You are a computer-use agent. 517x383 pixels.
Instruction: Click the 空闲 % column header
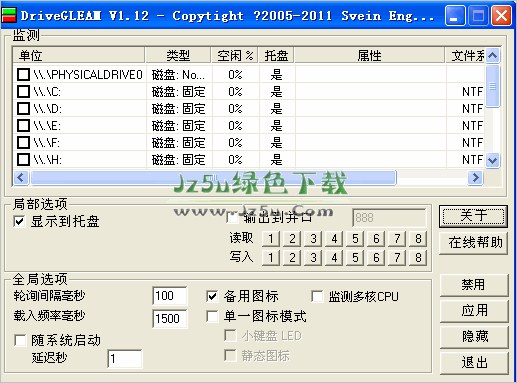[x=235, y=55]
